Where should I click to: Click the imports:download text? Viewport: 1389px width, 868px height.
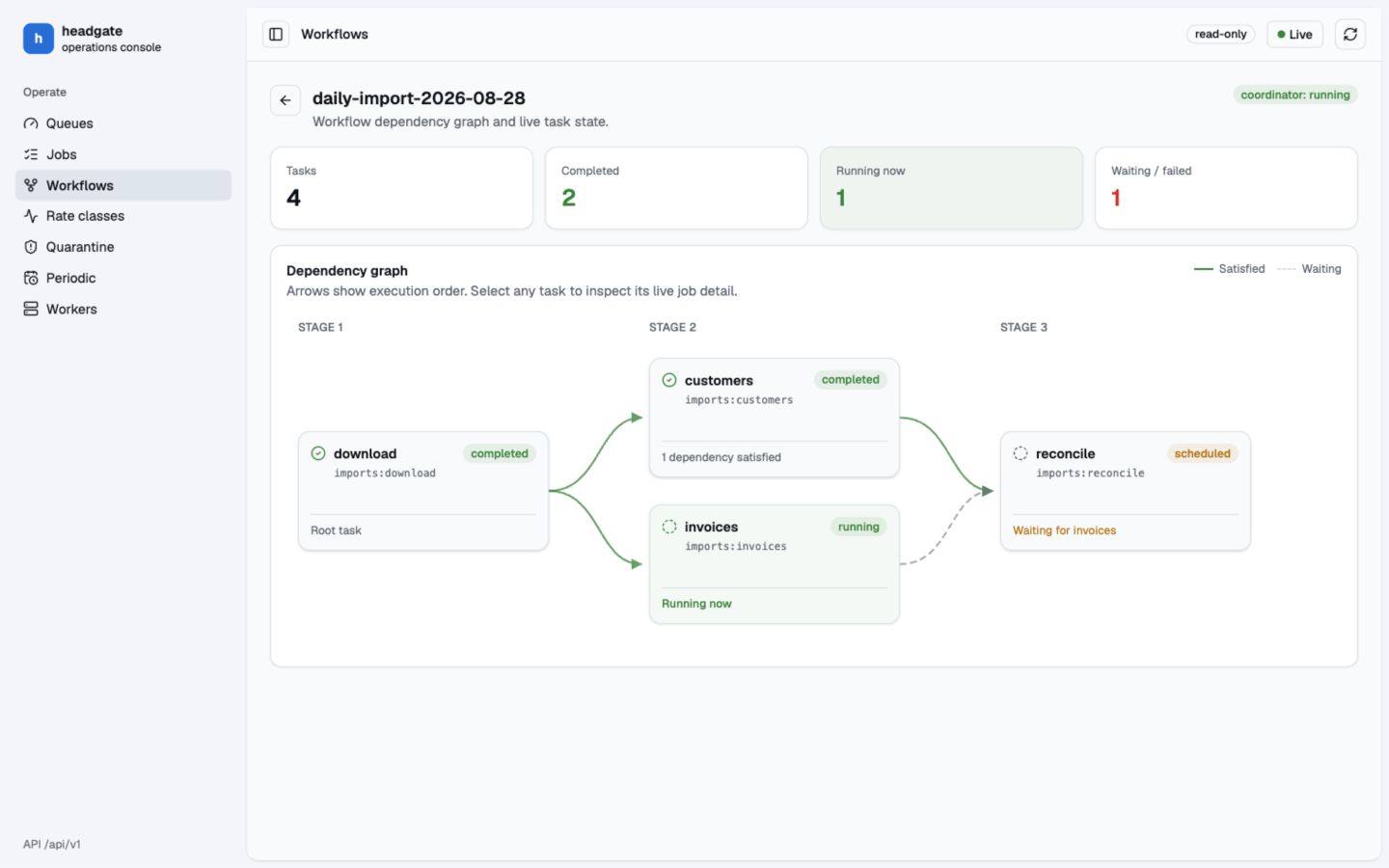pos(385,474)
